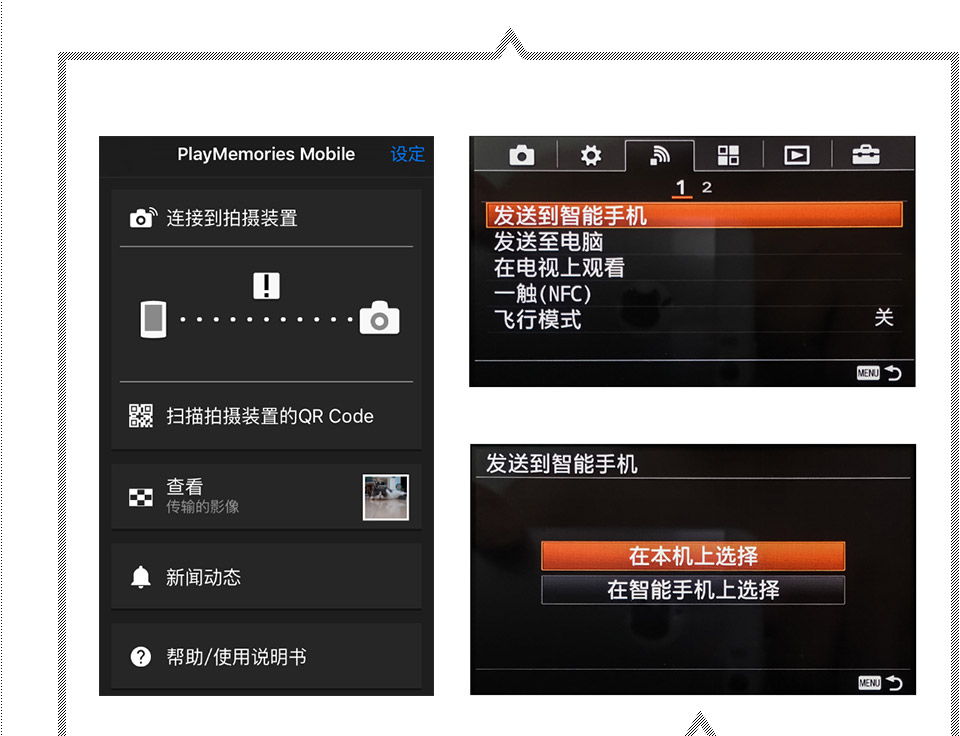Open the applications grid tab
The image size is (960, 736).
click(x=728, y=155)
